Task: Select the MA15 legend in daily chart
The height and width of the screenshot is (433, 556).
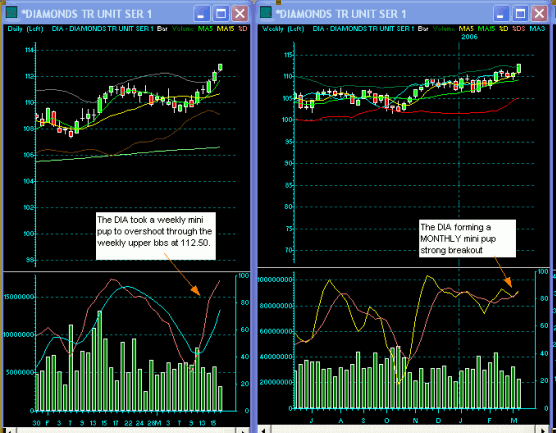Action: click(225, 29)
